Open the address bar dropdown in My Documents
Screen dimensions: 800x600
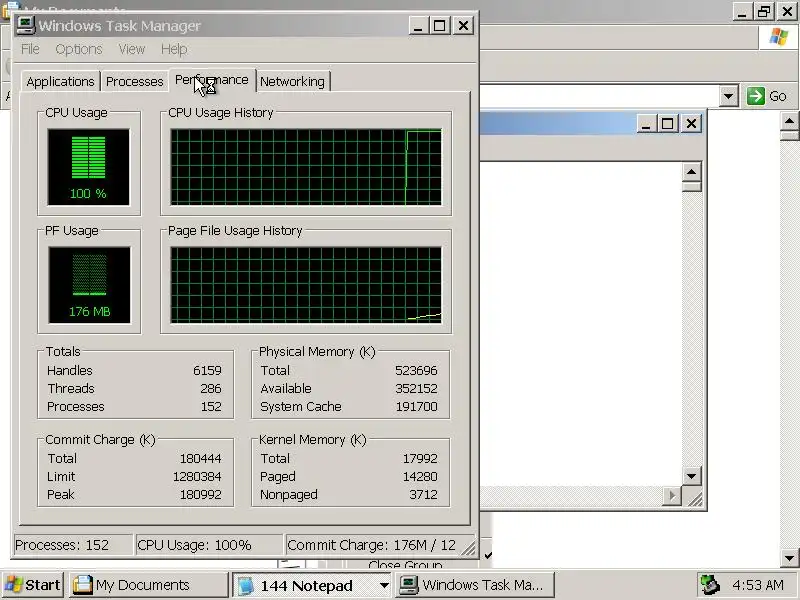pyautogui.click(x=729, y=96)
